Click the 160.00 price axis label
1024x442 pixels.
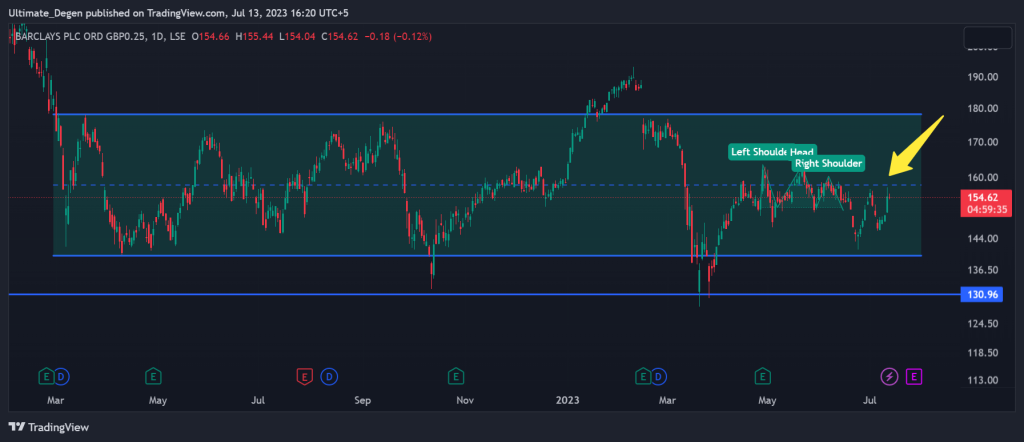point(981,177)
